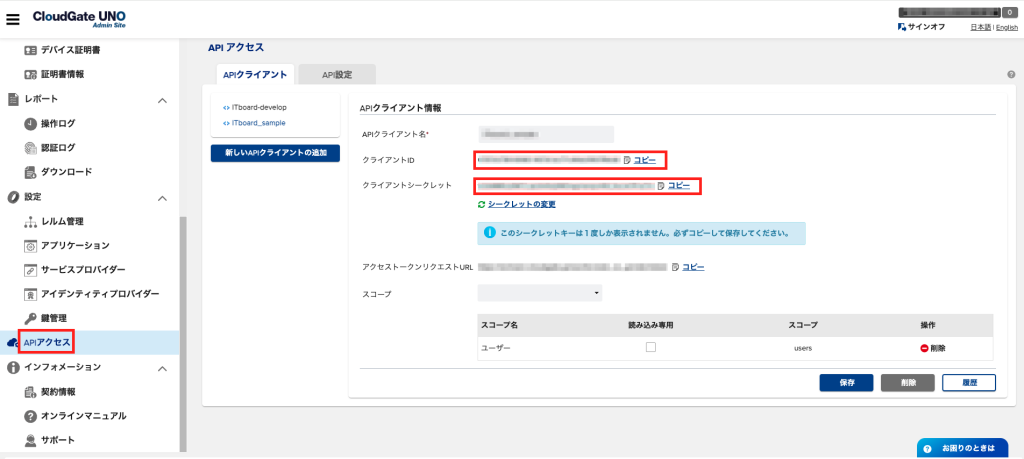The height and width of the screenshot is (459, 1024).
Task: Click 新しいAPIクライアントの追加 button
Action: [x=275, y=153]
